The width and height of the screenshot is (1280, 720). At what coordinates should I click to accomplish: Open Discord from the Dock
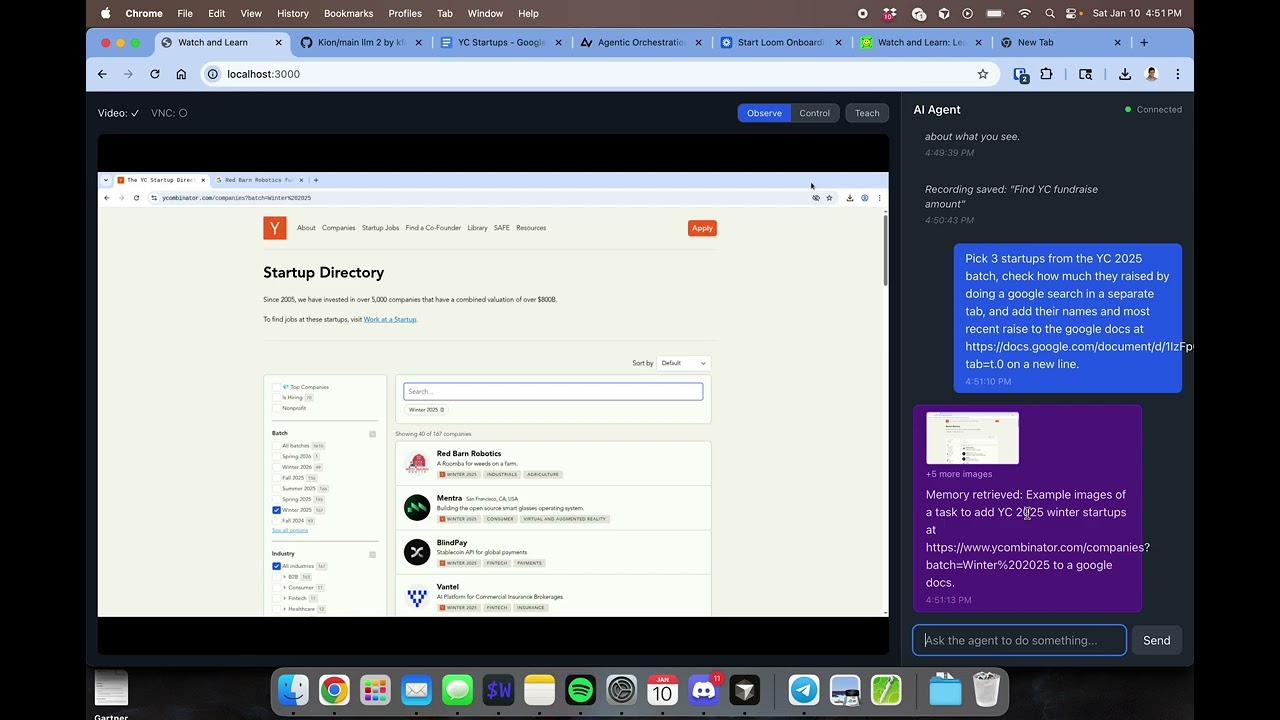tap(704, 690)
